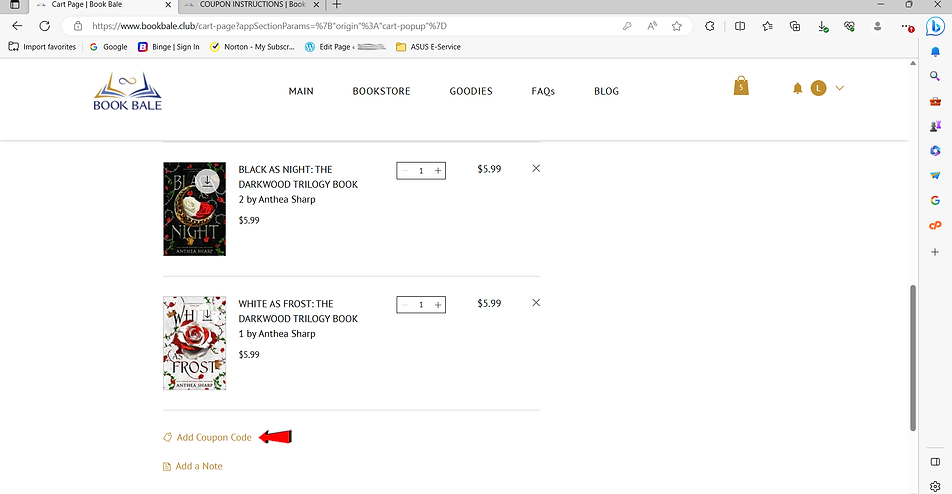The width and height of the screenshot is (952, 494).
Task: Toggle the Read aloud icon
Action: click(652, 26)
